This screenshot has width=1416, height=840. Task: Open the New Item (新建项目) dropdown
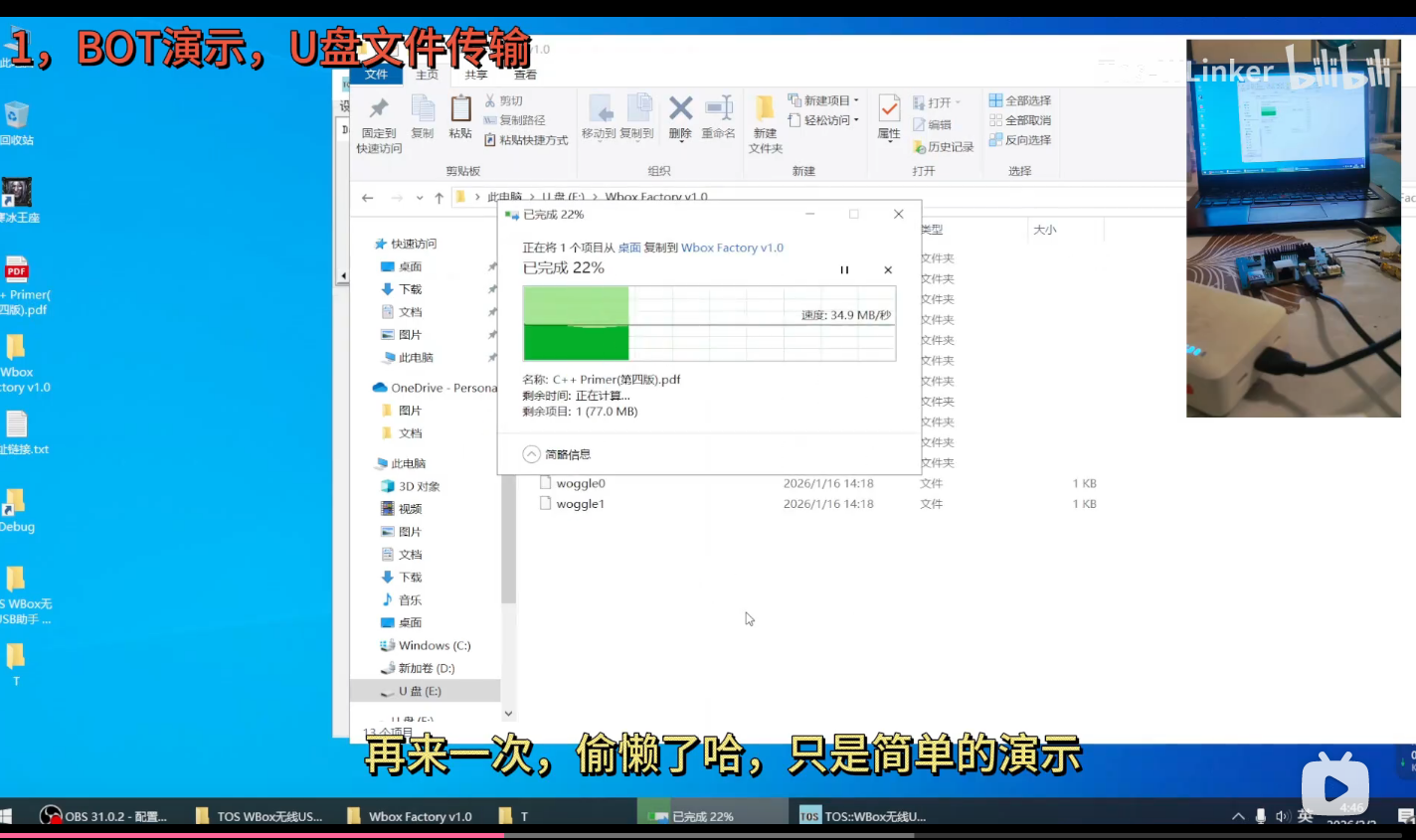coord(824,100)
